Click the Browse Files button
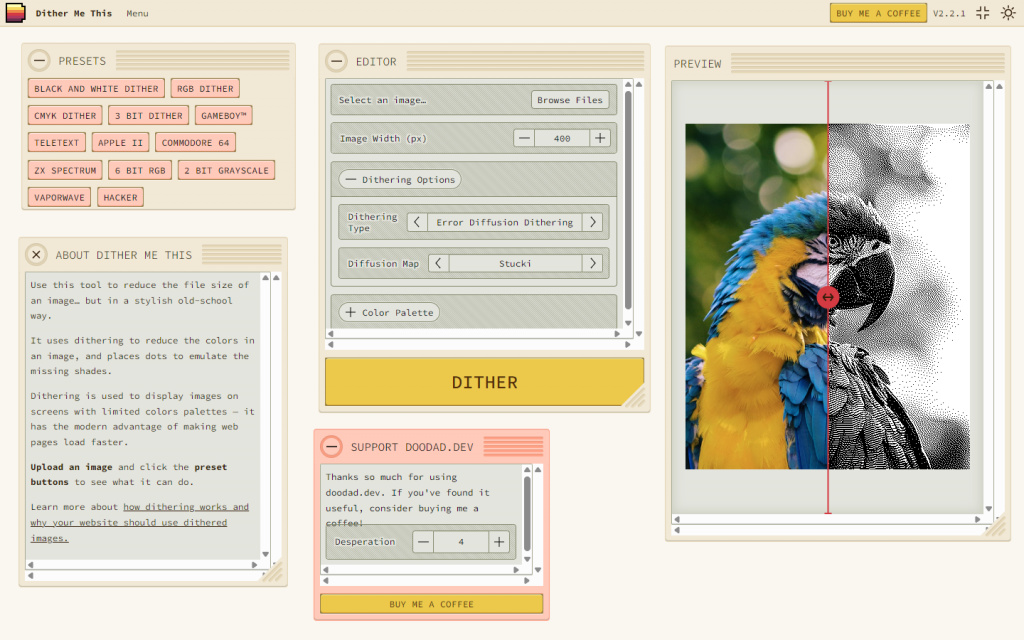 click(x=570, y=100)
